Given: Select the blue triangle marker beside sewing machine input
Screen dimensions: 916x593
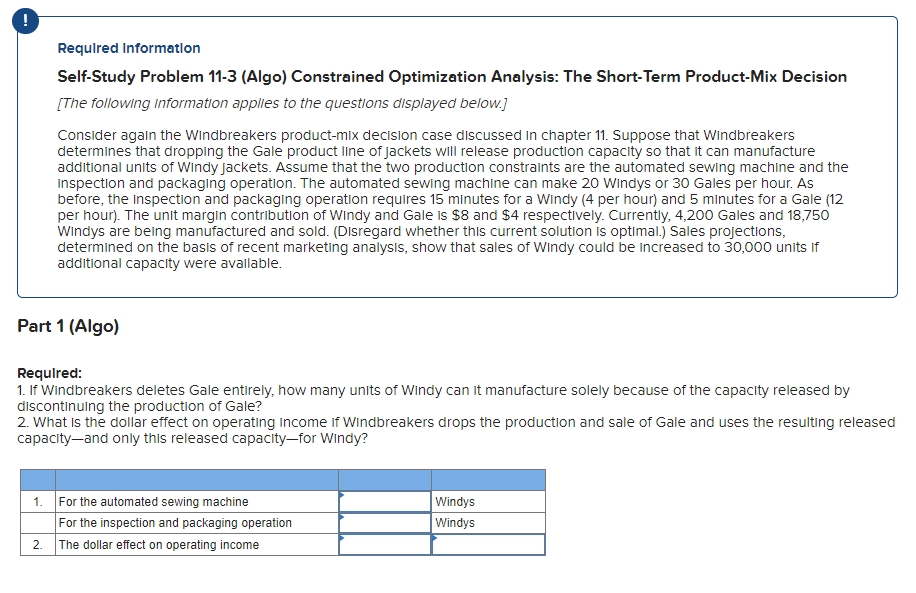Looking at the screenshot, I should [x=343, y=495].
